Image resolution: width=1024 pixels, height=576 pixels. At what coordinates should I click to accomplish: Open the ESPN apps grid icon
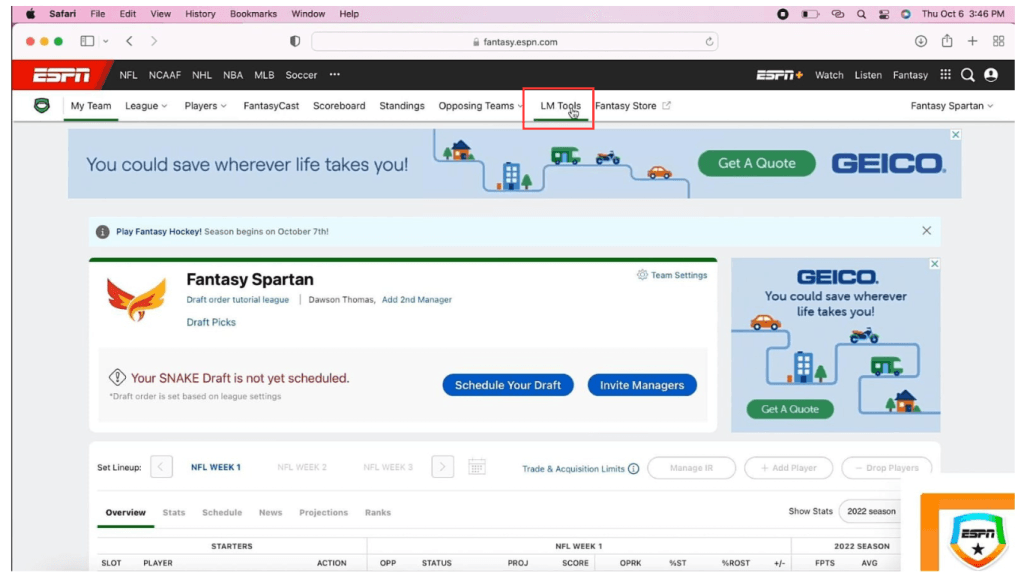coord(946,74)
